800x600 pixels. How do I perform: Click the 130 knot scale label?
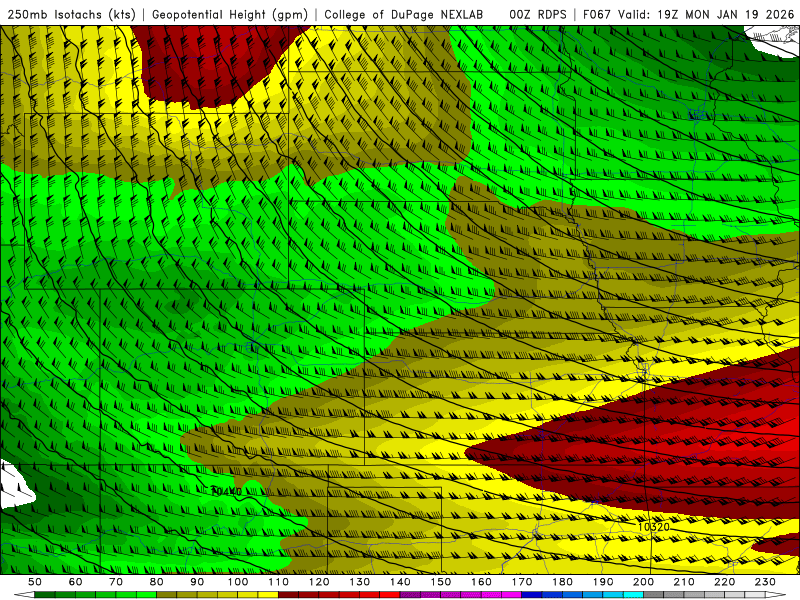(x=360, y=582)
